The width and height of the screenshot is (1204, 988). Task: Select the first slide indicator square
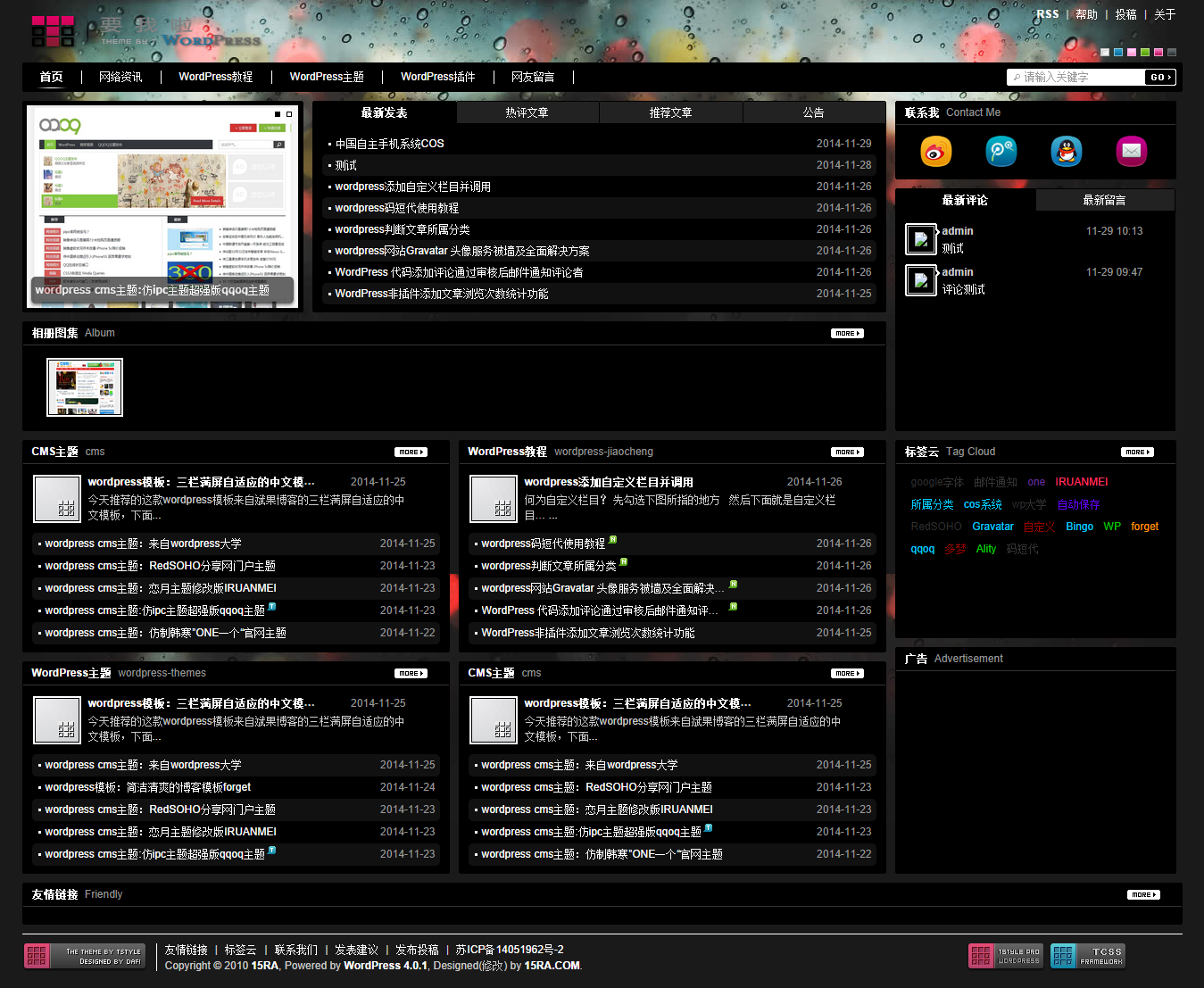click(x=278, y=114)
